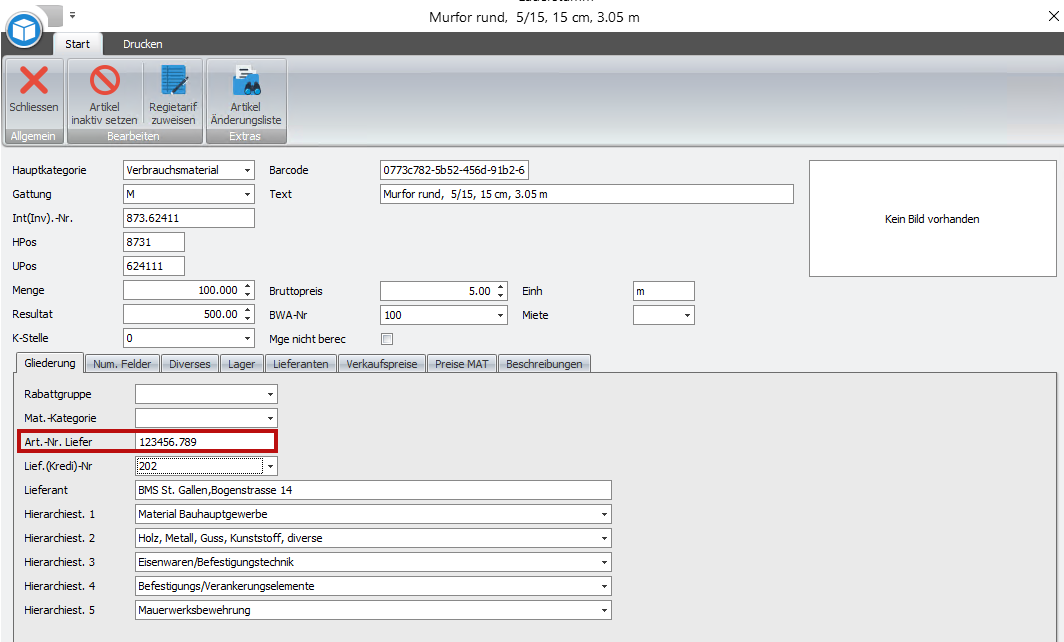Open Artikel Änderungsliste binoculars icon
The image size is (1064, 642).
pos(246,82)
